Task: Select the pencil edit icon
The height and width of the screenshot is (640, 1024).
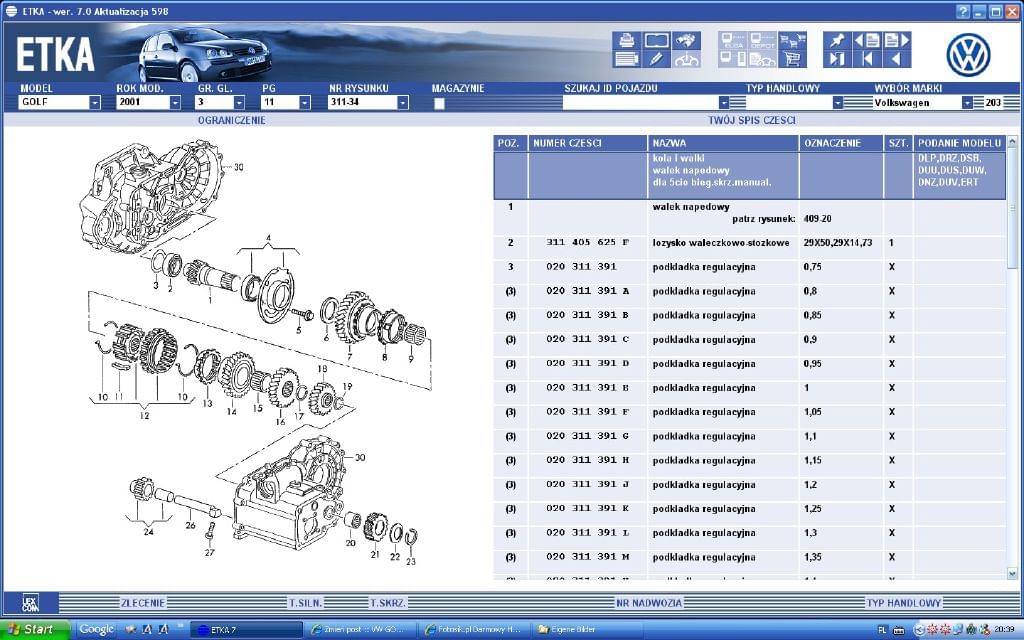Action: point(656,59)
